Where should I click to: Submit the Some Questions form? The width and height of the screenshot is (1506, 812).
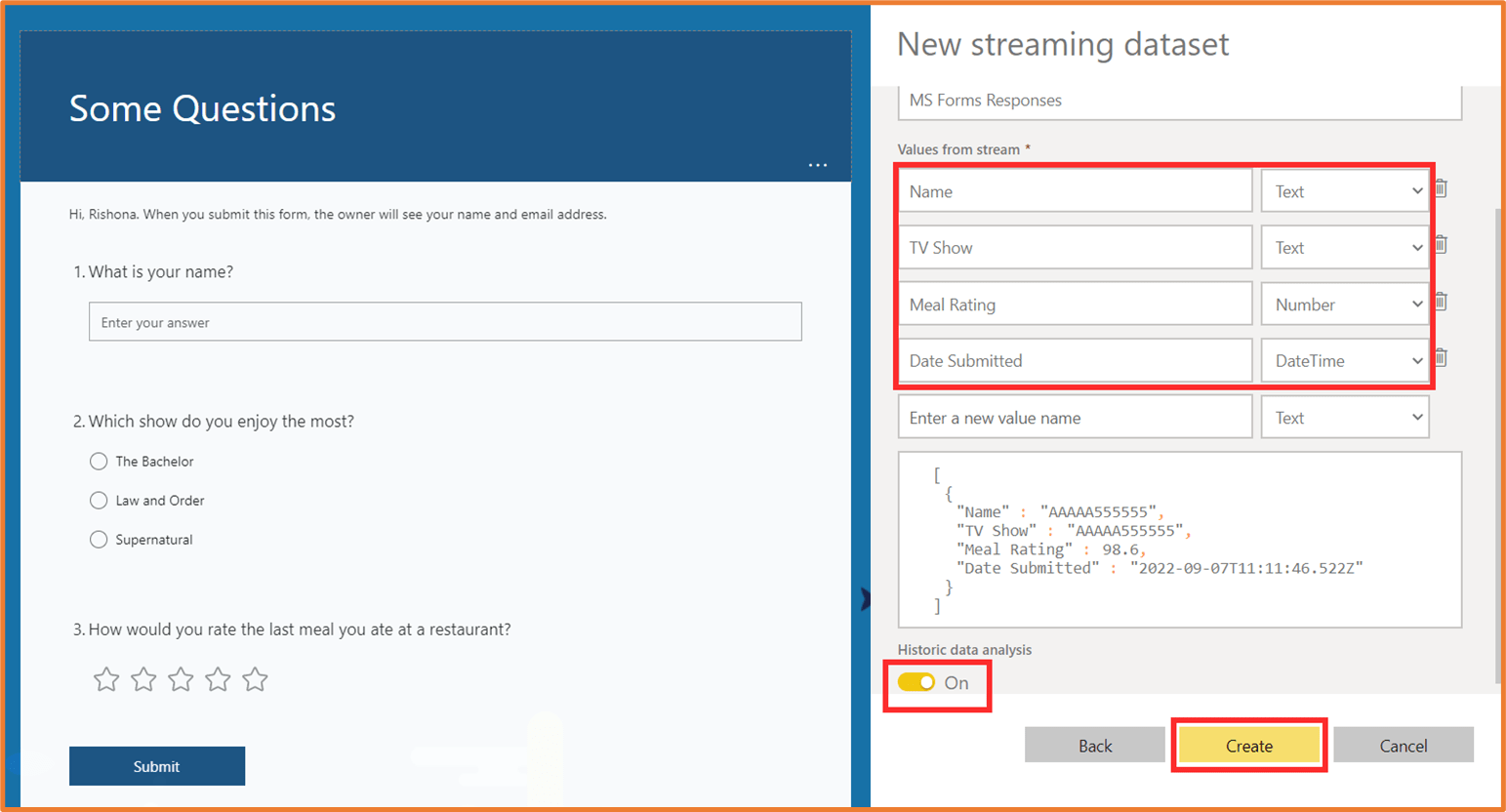point(156,765)
